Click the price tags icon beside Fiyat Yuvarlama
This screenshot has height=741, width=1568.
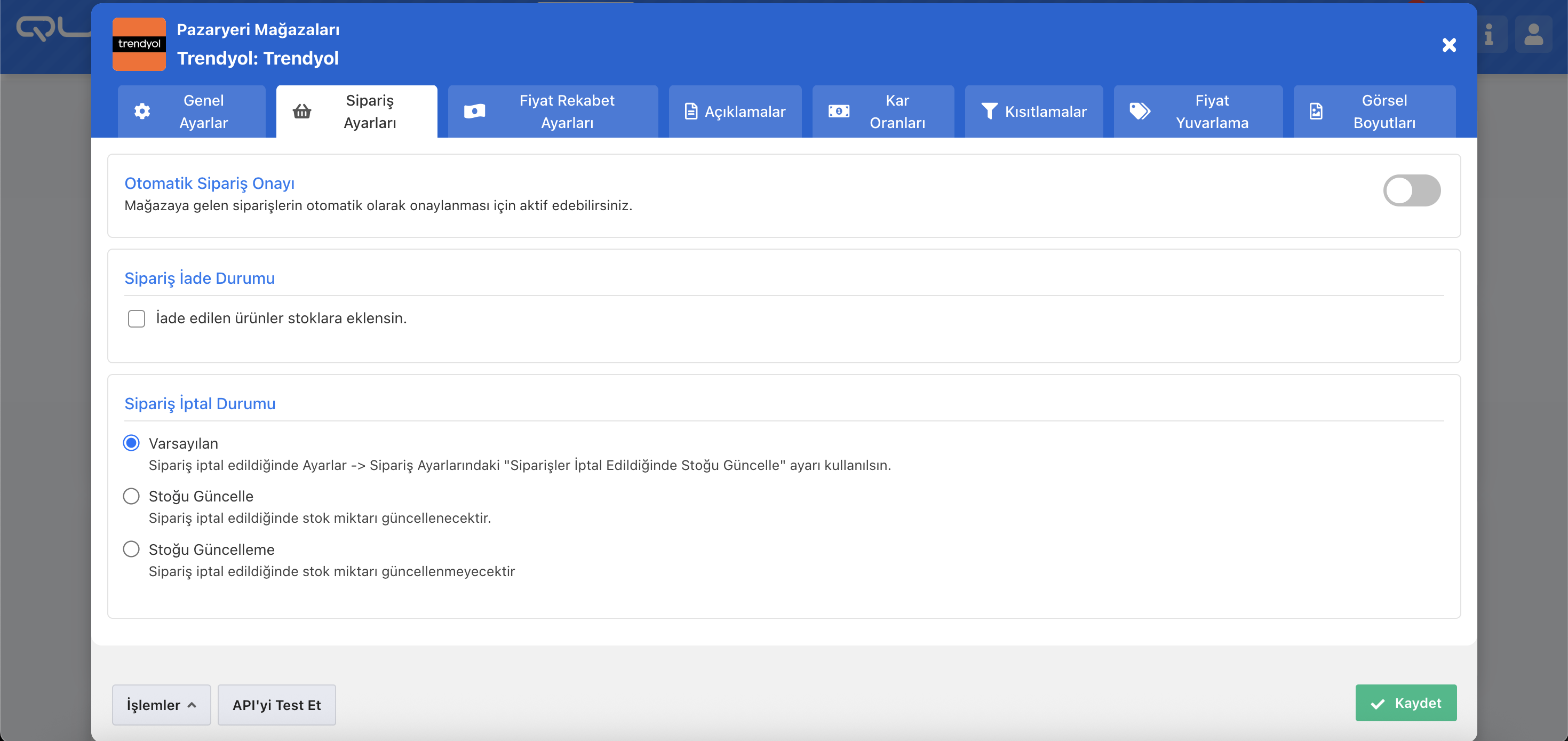(x=1140, y=111)
